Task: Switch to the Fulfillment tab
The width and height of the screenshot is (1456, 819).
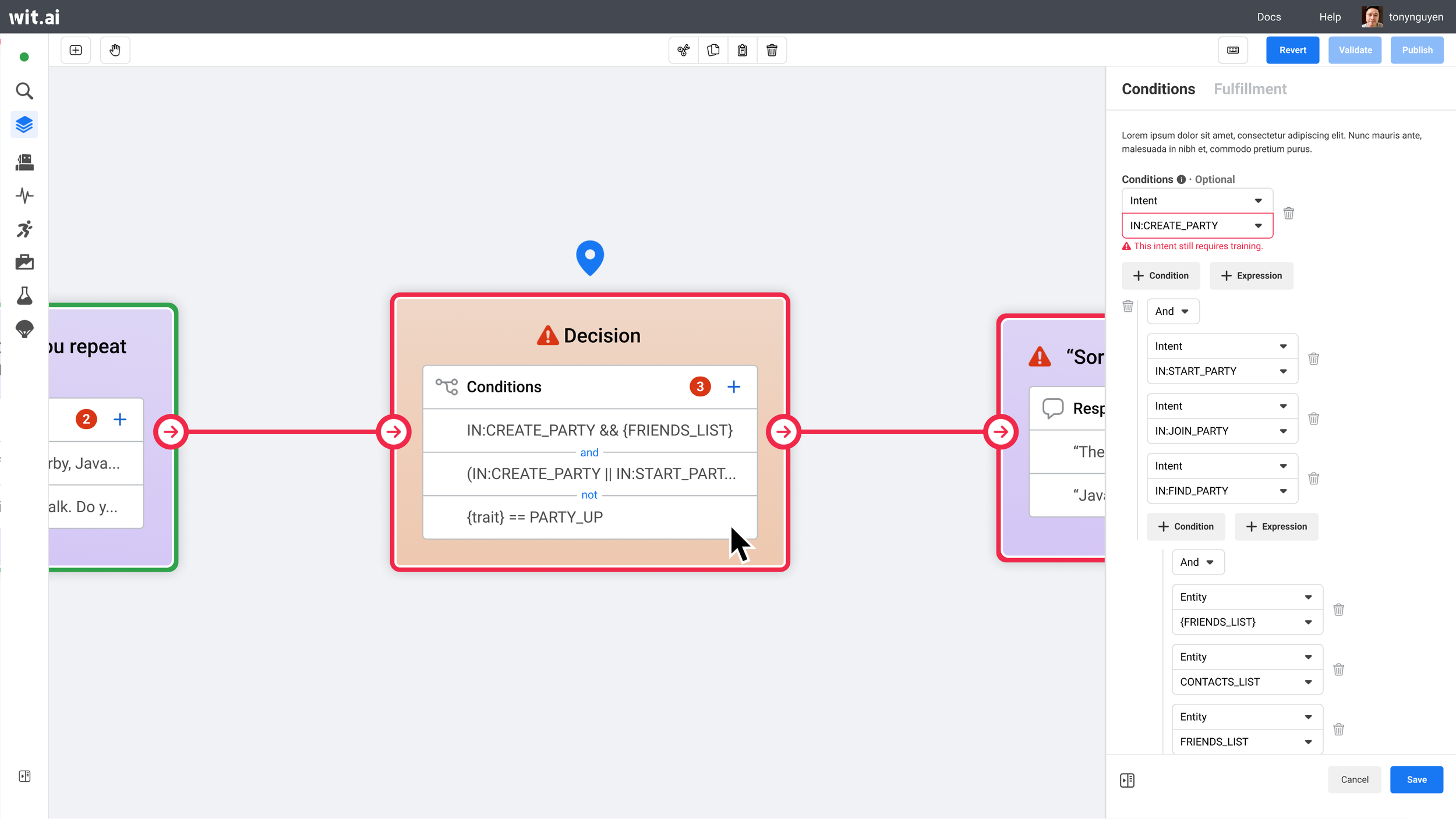Action: pos(1250,89)
